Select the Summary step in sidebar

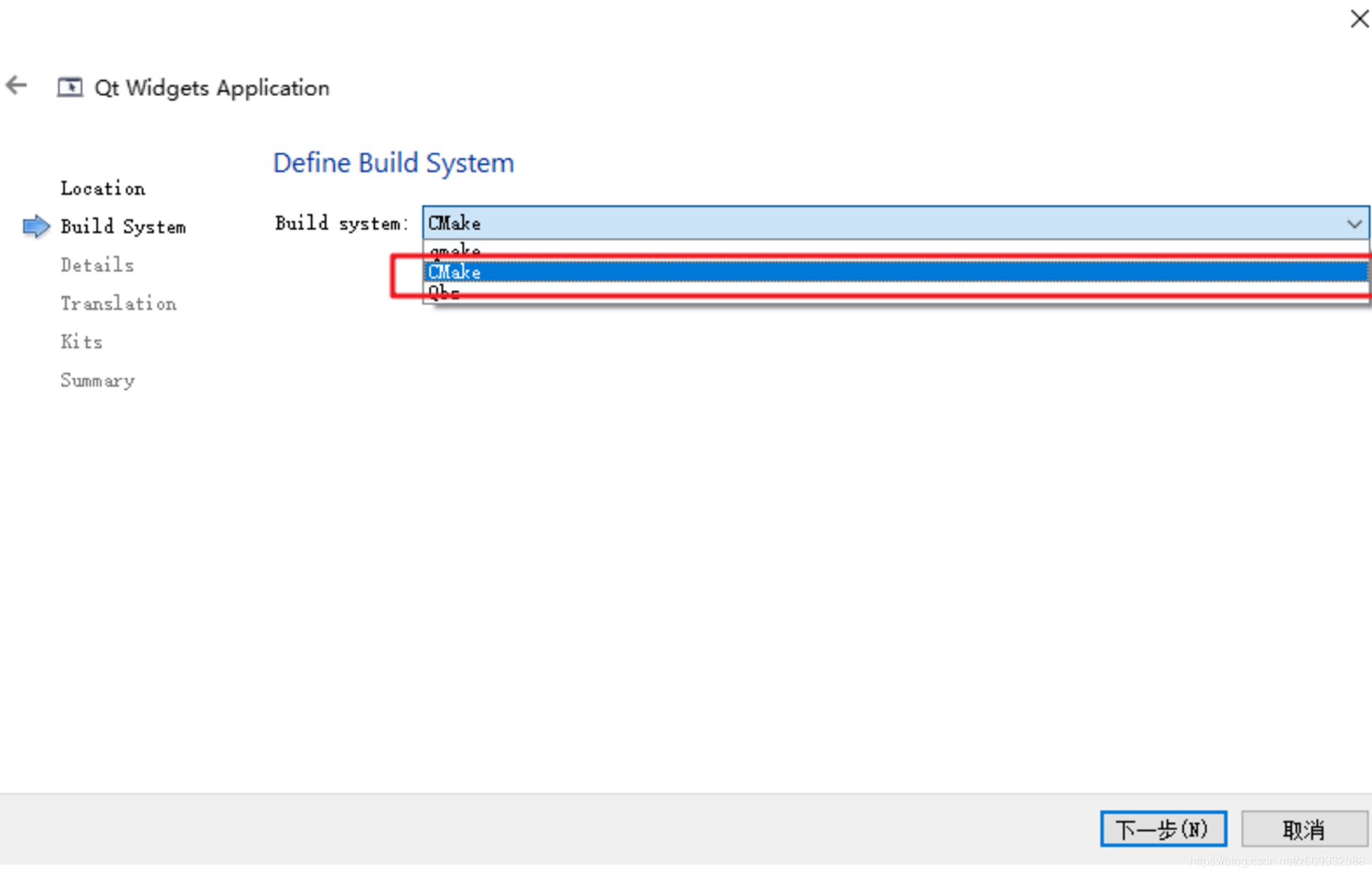coord(97,380)
